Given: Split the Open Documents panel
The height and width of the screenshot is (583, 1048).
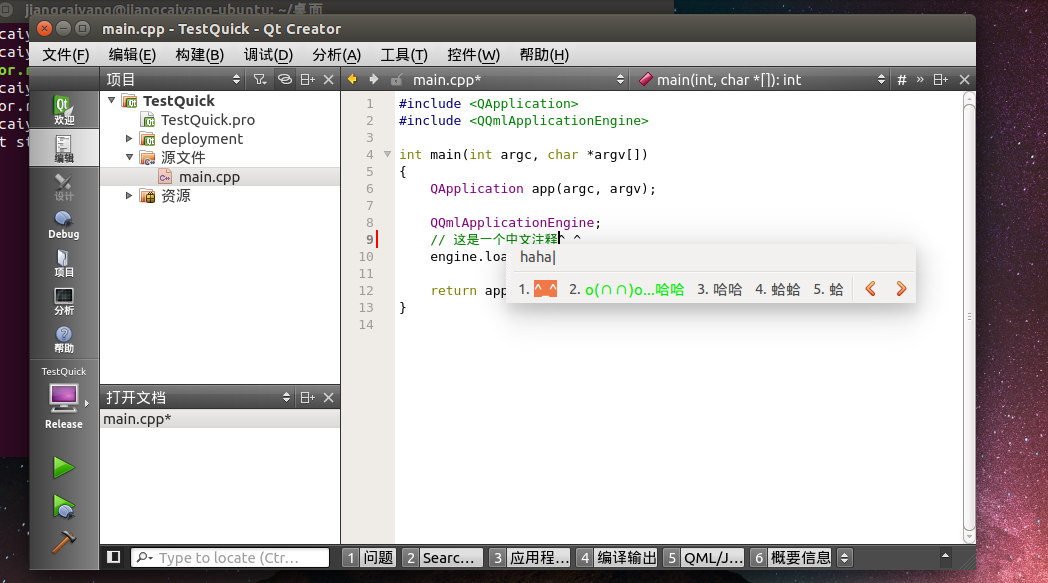Looking at the screenshot, I should click(307, 397).
